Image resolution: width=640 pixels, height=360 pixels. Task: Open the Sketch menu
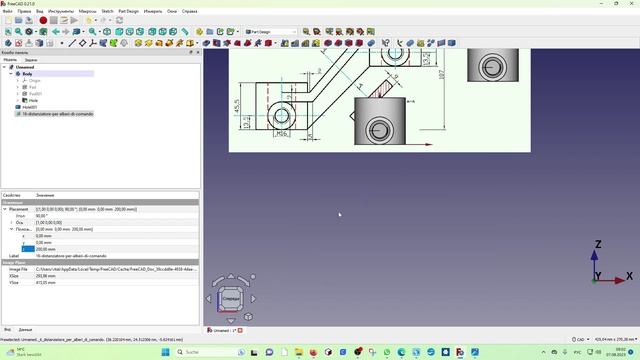coord(107,11)
